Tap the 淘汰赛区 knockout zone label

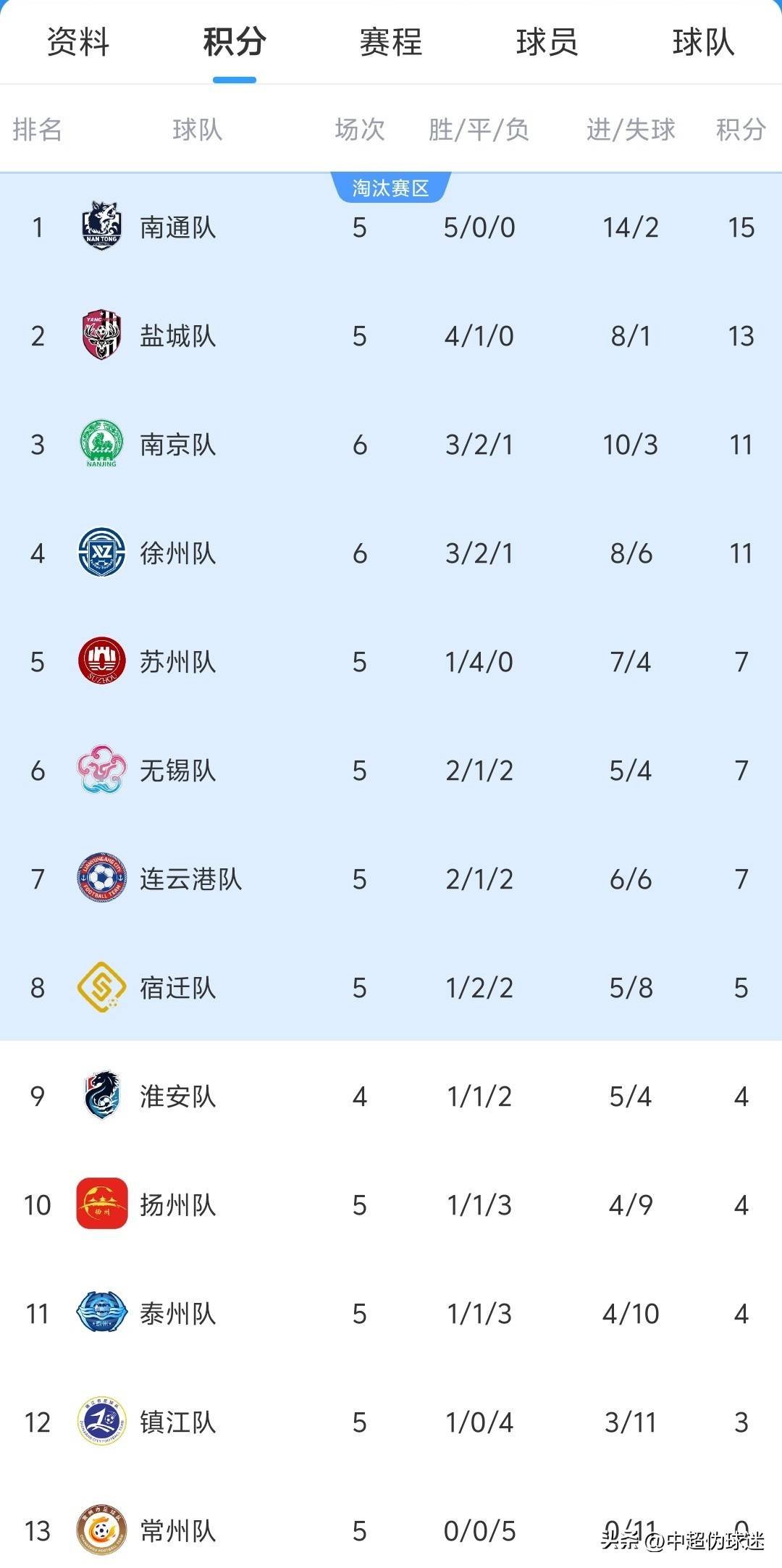[x=391, y=188]
